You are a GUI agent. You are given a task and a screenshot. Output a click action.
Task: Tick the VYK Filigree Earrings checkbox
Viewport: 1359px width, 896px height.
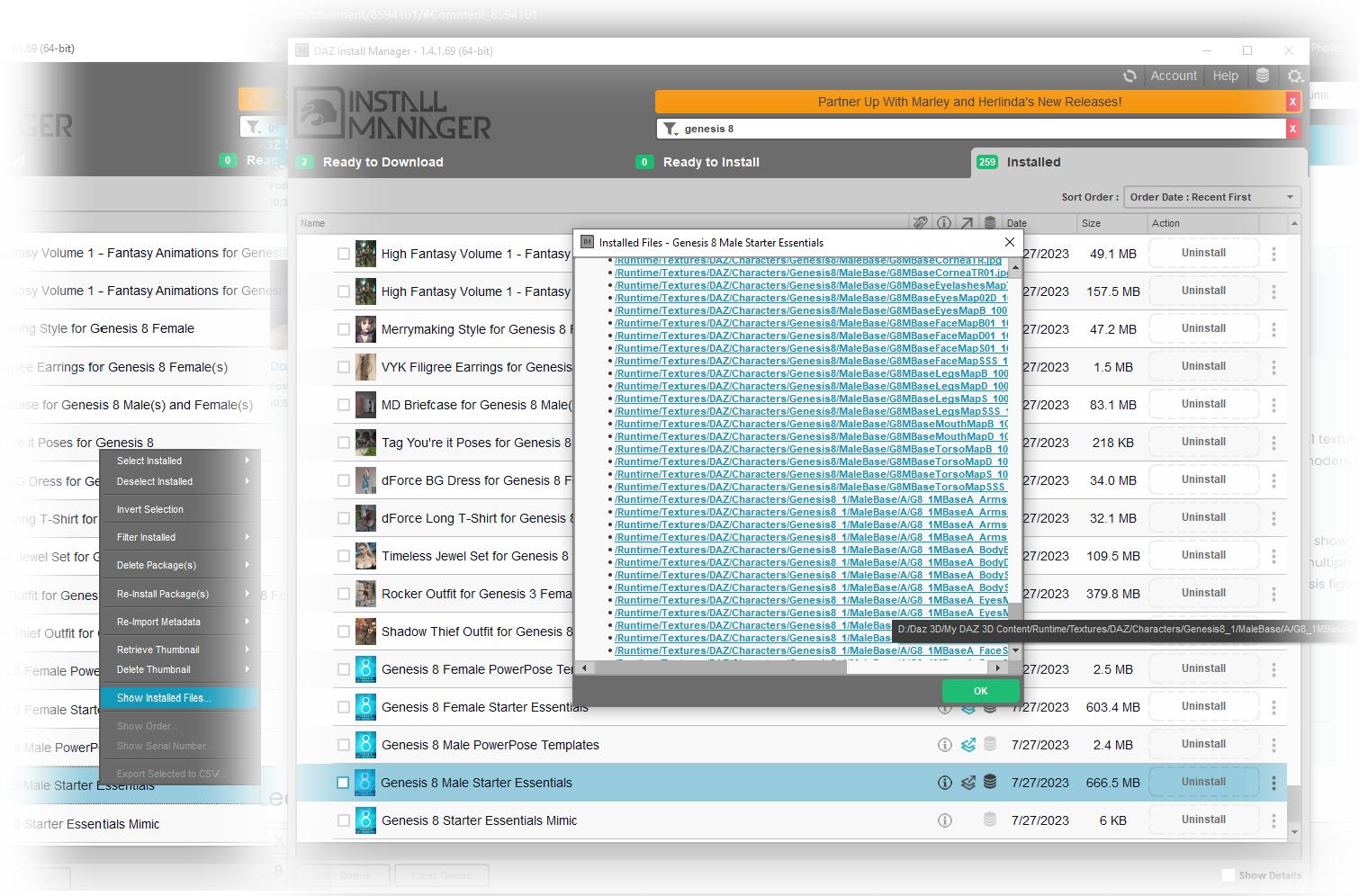[344, 367]
